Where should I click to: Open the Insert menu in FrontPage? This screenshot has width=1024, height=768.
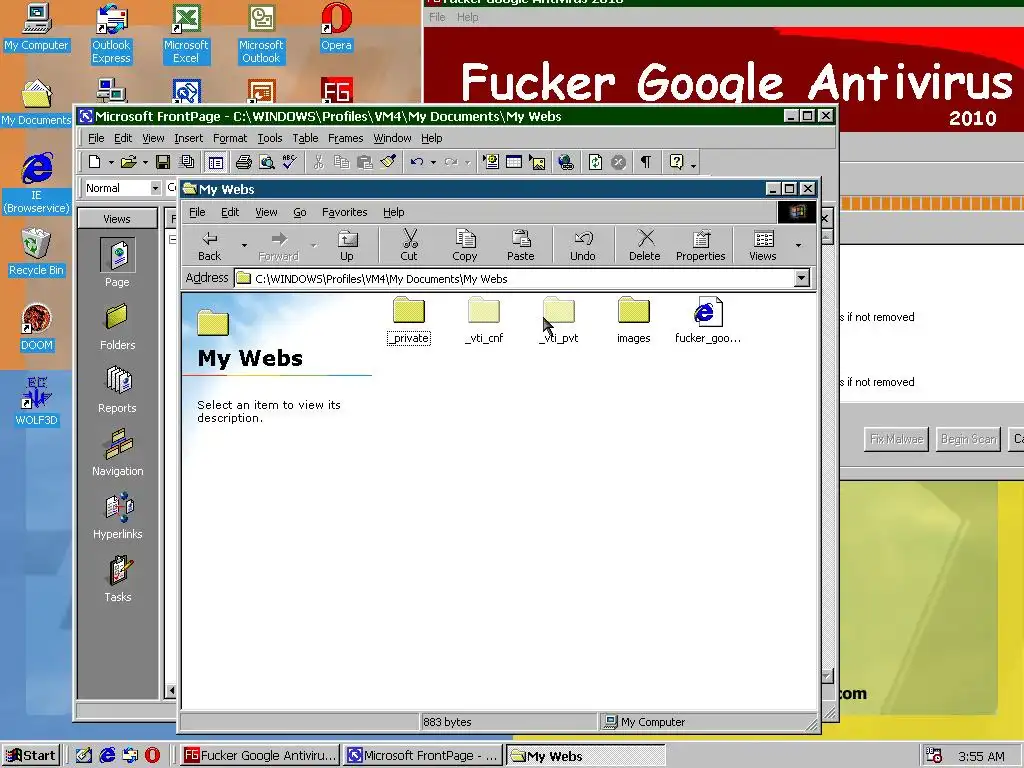[x=188, y=138]
